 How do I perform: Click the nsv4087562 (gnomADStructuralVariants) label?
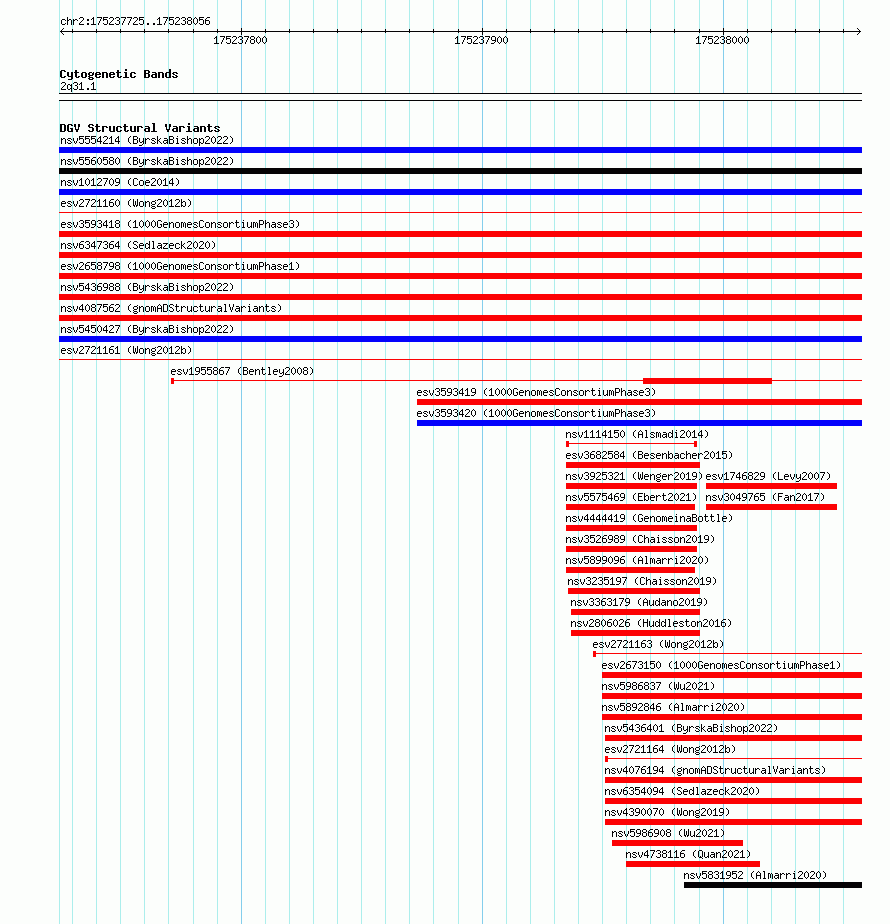171,308
